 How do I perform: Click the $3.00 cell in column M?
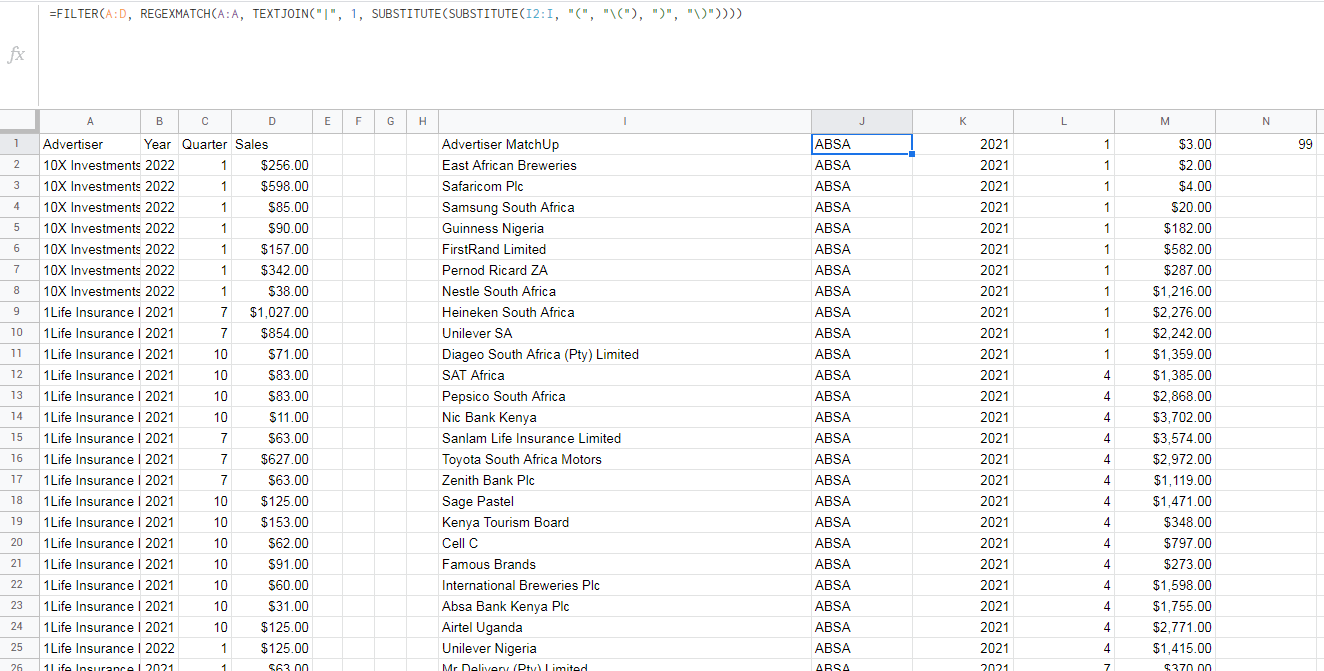[1165, 144]
